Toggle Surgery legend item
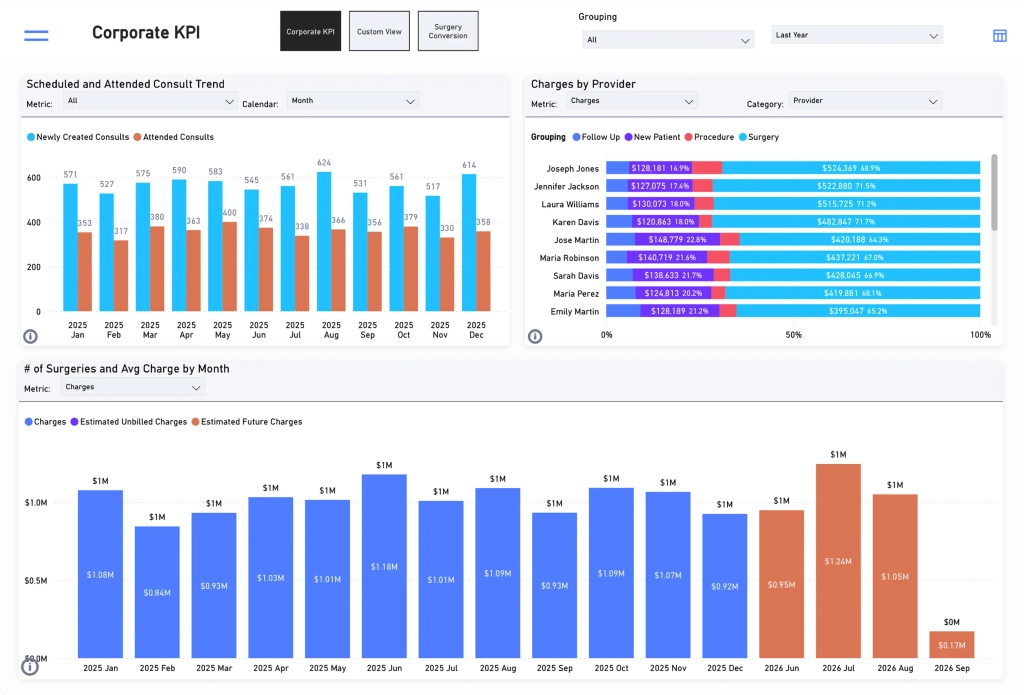1024x695 pixels. coord(759,137)
